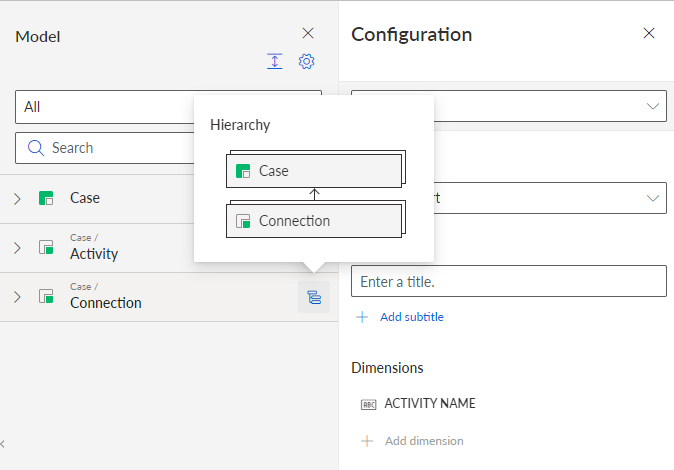The height and width of the screenshot is (470, 674).
Task: Open the second Configuration dropdown chevron
Action: point(653,198)
